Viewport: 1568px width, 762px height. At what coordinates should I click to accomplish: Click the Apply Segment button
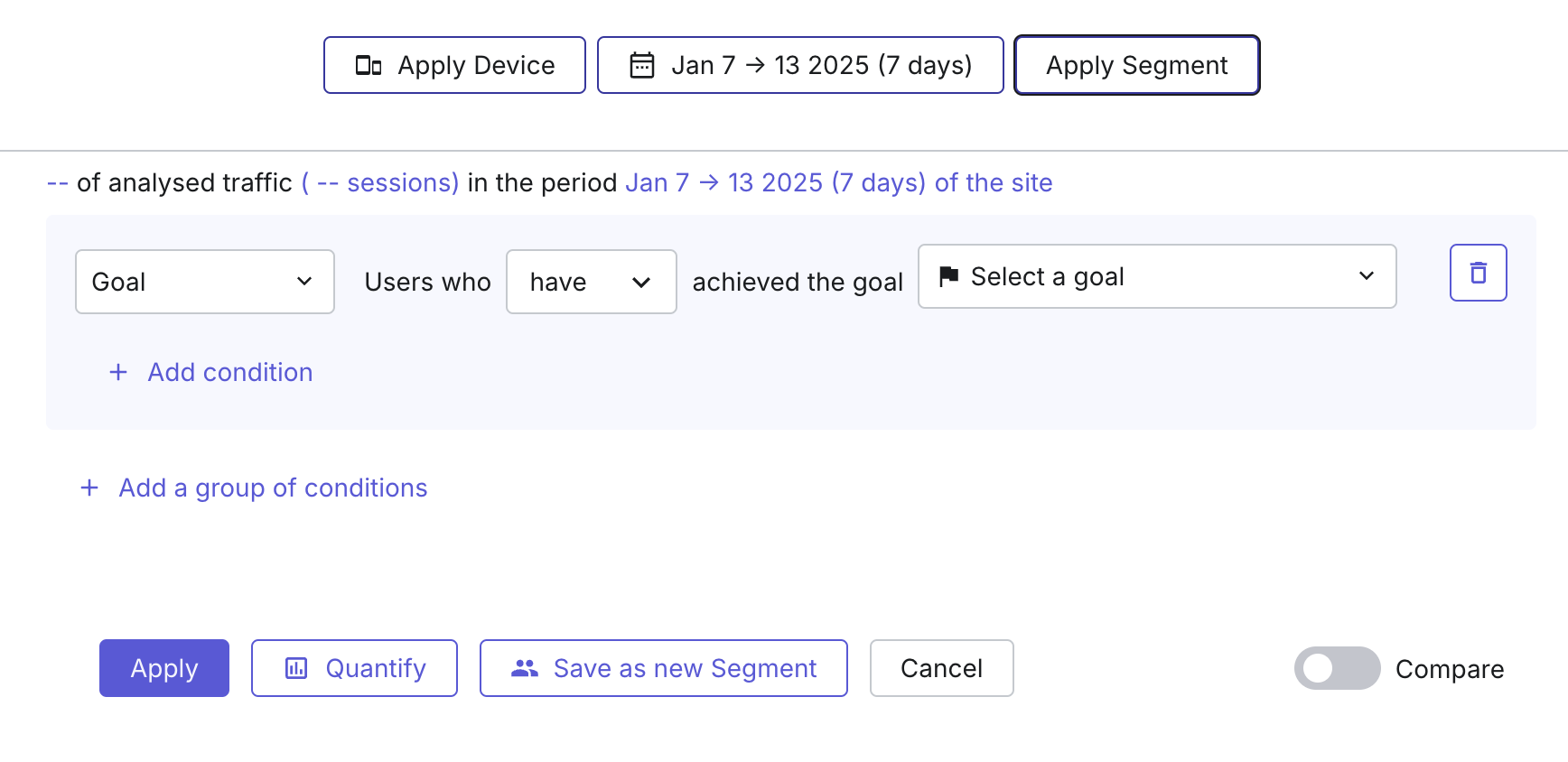pos(1136,65)
